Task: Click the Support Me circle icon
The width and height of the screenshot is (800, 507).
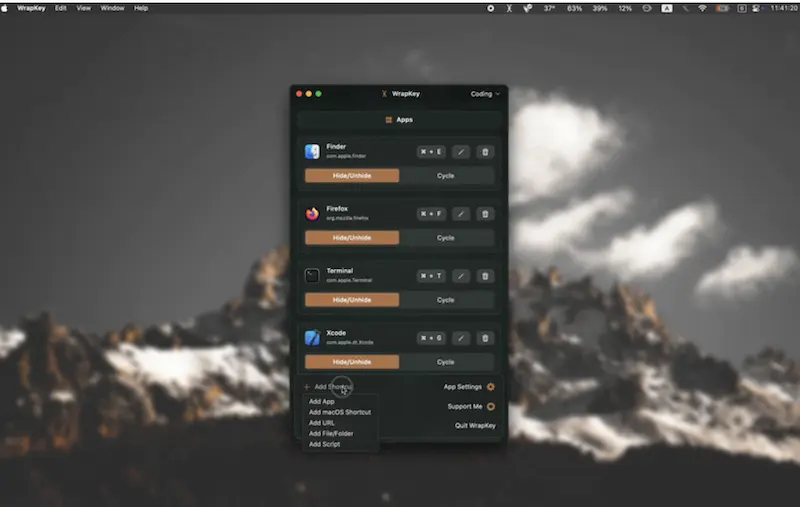Action: pyautogui.click(x=491, y=407)
